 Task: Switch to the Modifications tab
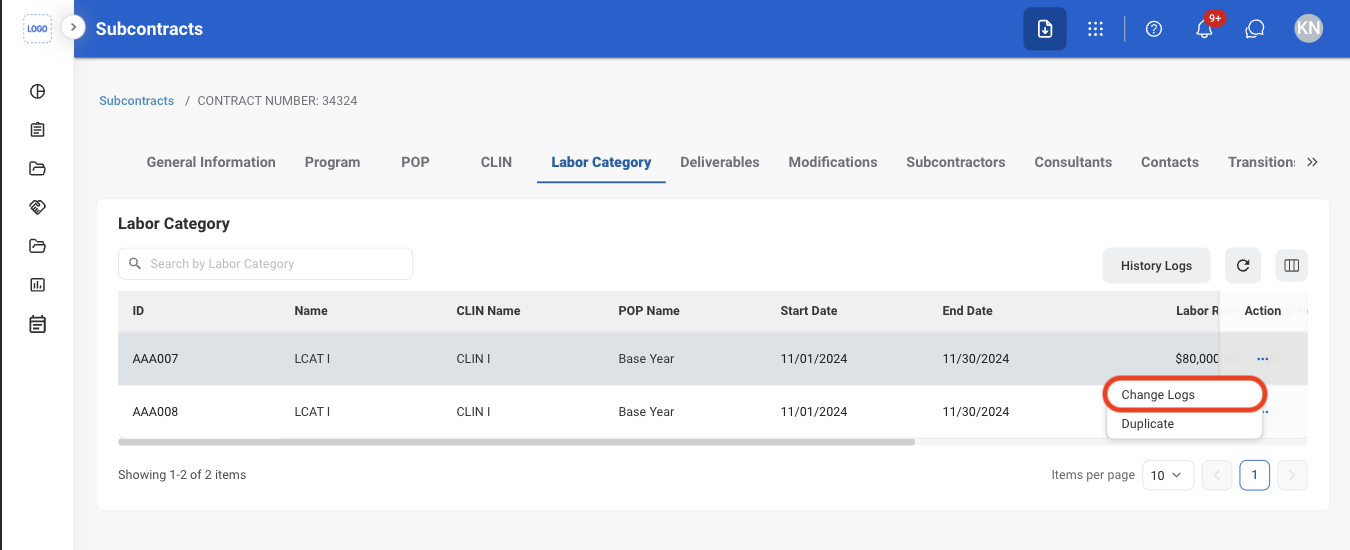[x=833, y=162]
